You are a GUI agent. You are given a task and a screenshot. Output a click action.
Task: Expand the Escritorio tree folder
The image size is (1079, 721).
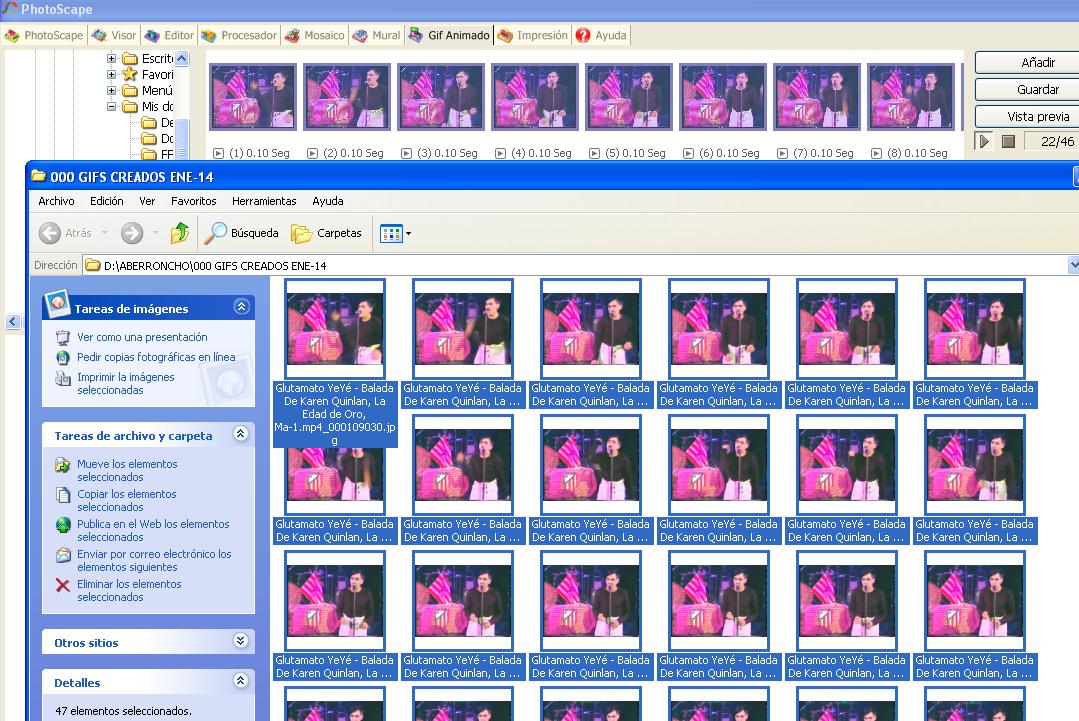(x=111, y=58)
